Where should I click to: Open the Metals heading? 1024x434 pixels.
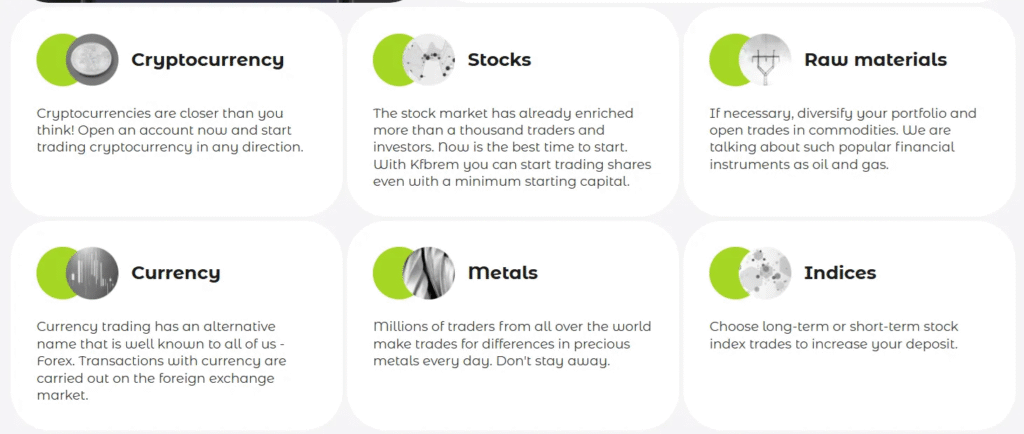click(x=502, y=273)
